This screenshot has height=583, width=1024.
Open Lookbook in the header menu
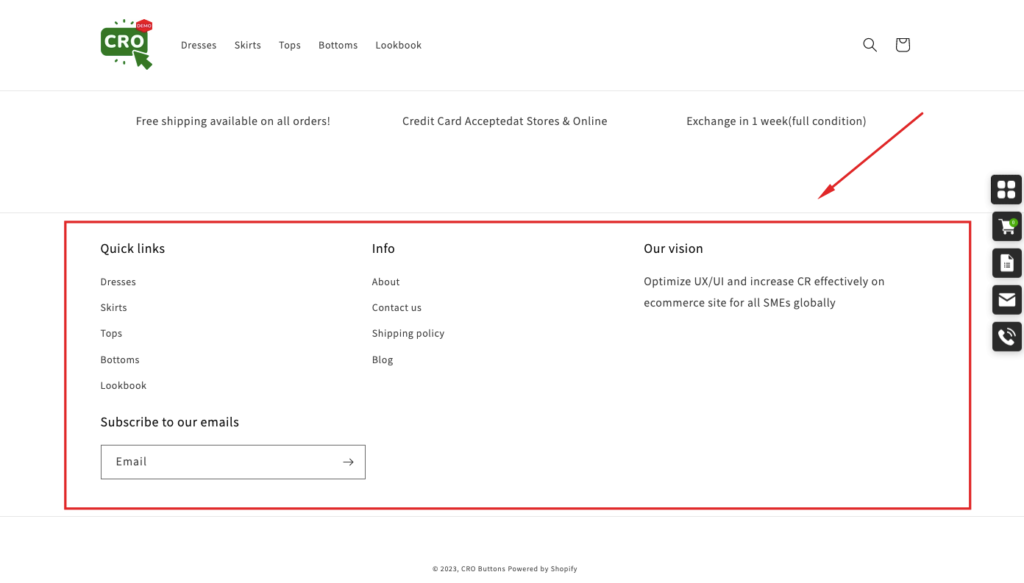coord(398,45)
